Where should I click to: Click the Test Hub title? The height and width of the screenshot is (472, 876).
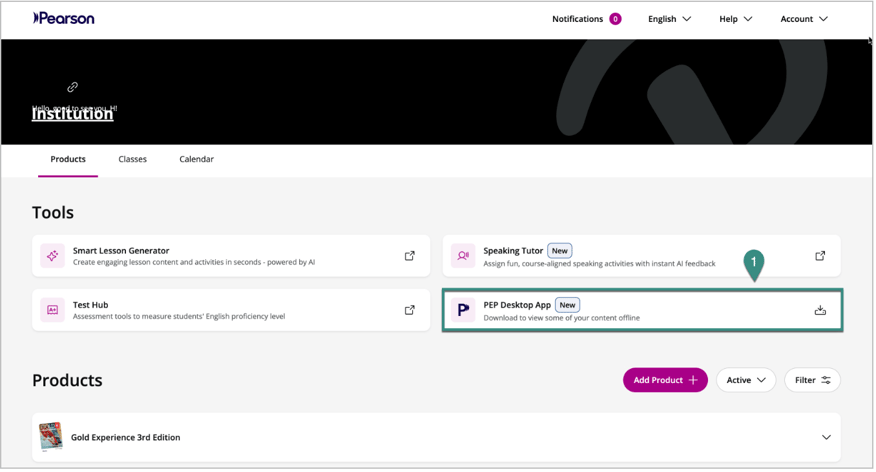[91, 305]
